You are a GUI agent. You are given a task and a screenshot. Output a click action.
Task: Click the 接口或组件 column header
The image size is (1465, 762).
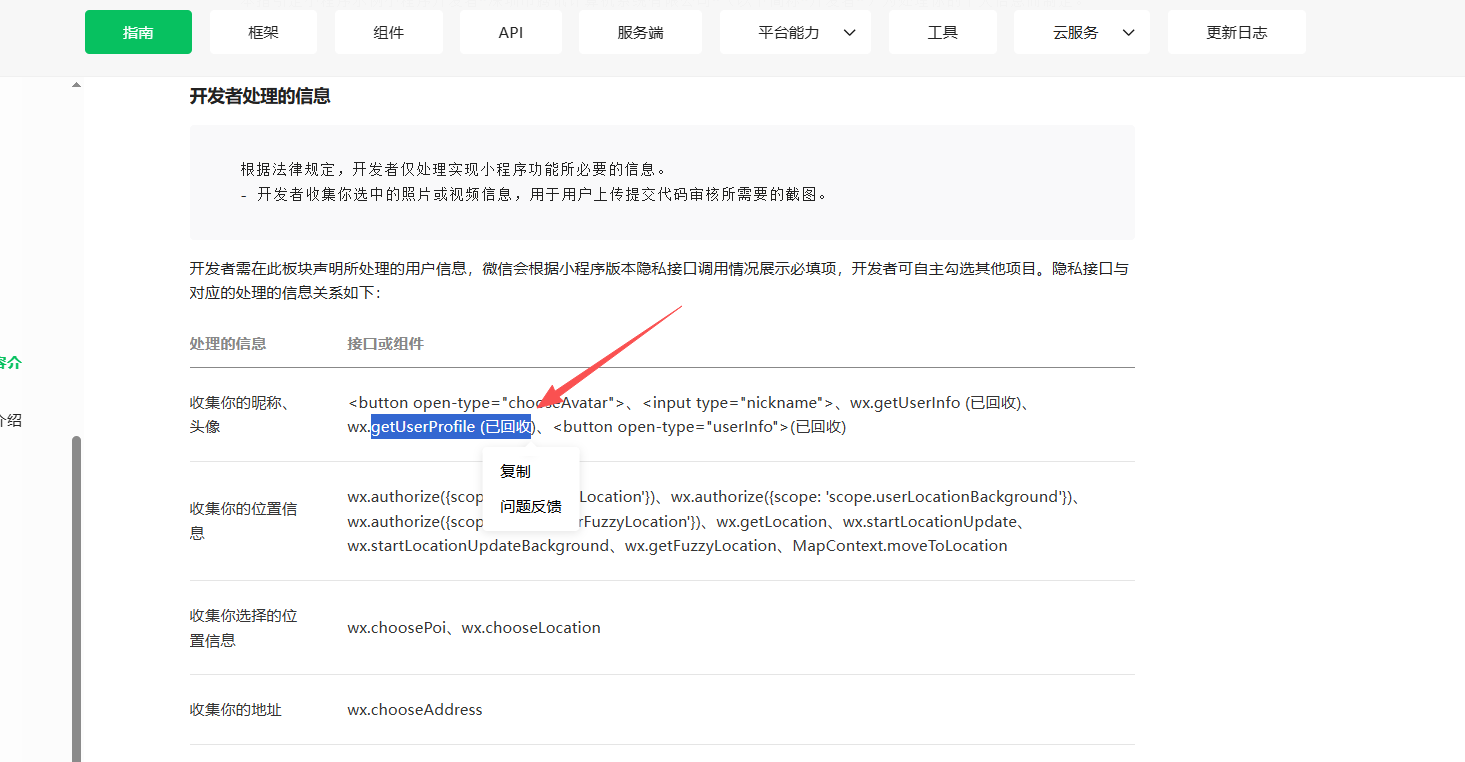(x=385, y=343)
